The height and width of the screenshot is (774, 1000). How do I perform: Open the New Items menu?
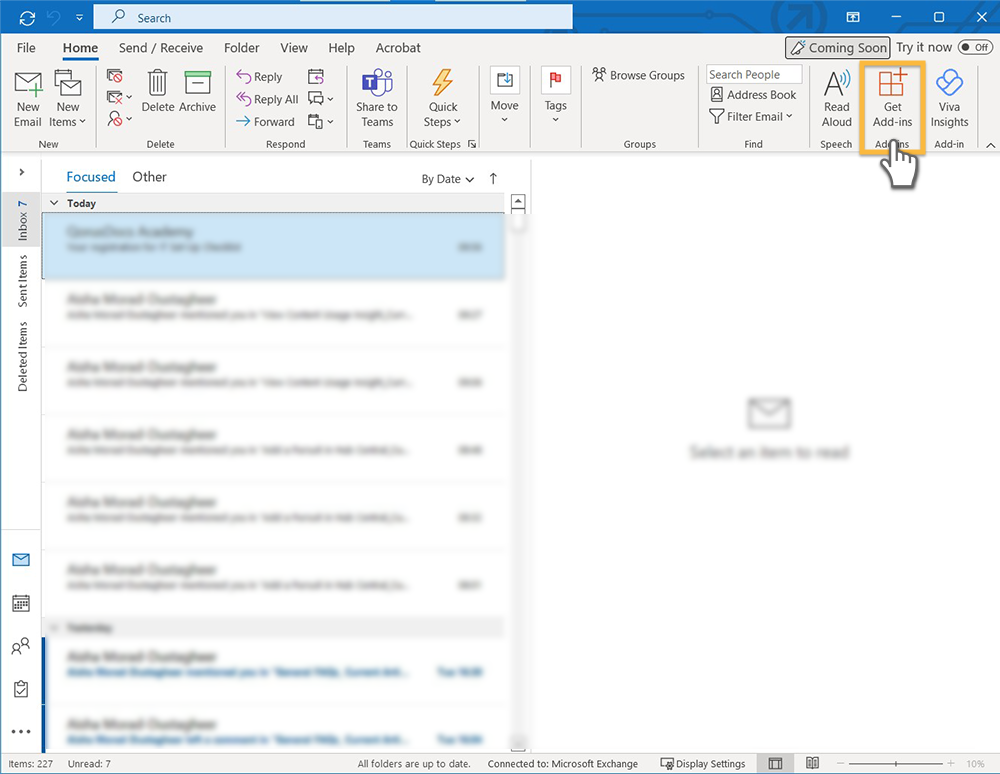[68, 98]
